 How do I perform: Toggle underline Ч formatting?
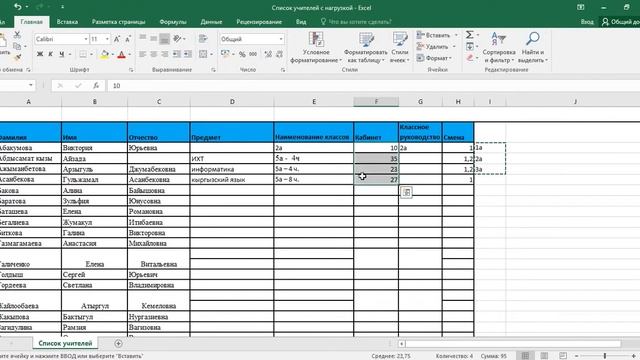pos(62,54)
